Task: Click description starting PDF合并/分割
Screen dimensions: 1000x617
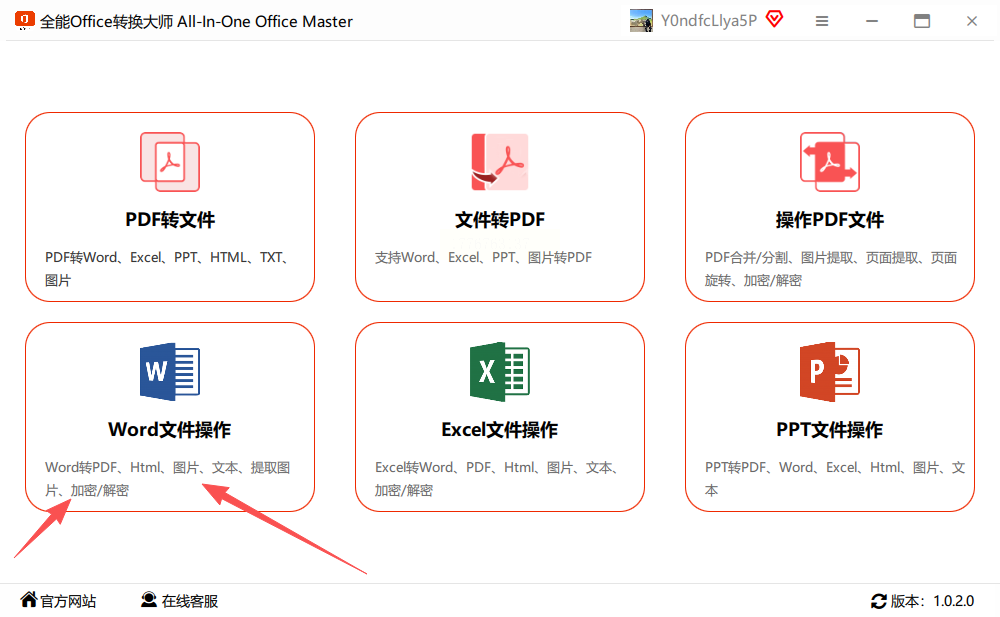Action: (831, 269)
